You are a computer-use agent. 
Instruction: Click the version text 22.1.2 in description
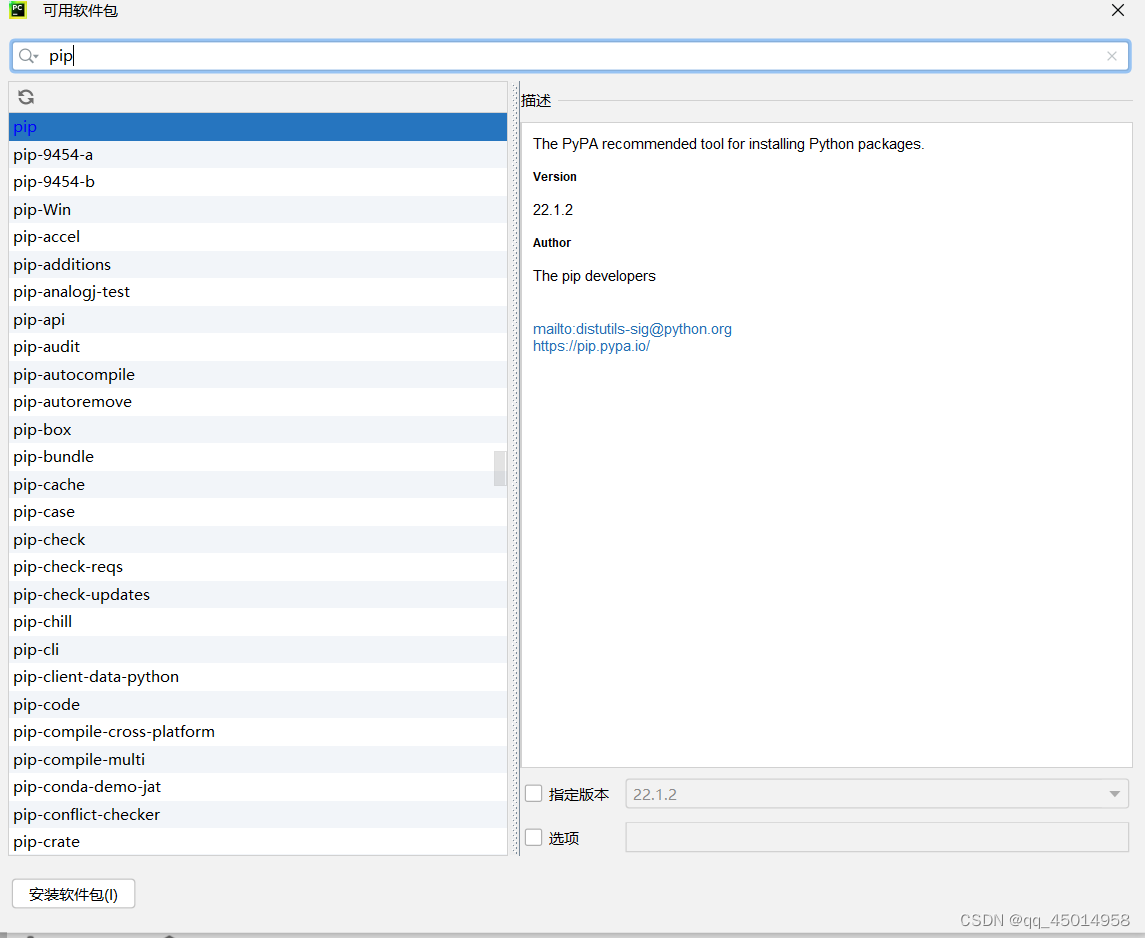point(553,210)
